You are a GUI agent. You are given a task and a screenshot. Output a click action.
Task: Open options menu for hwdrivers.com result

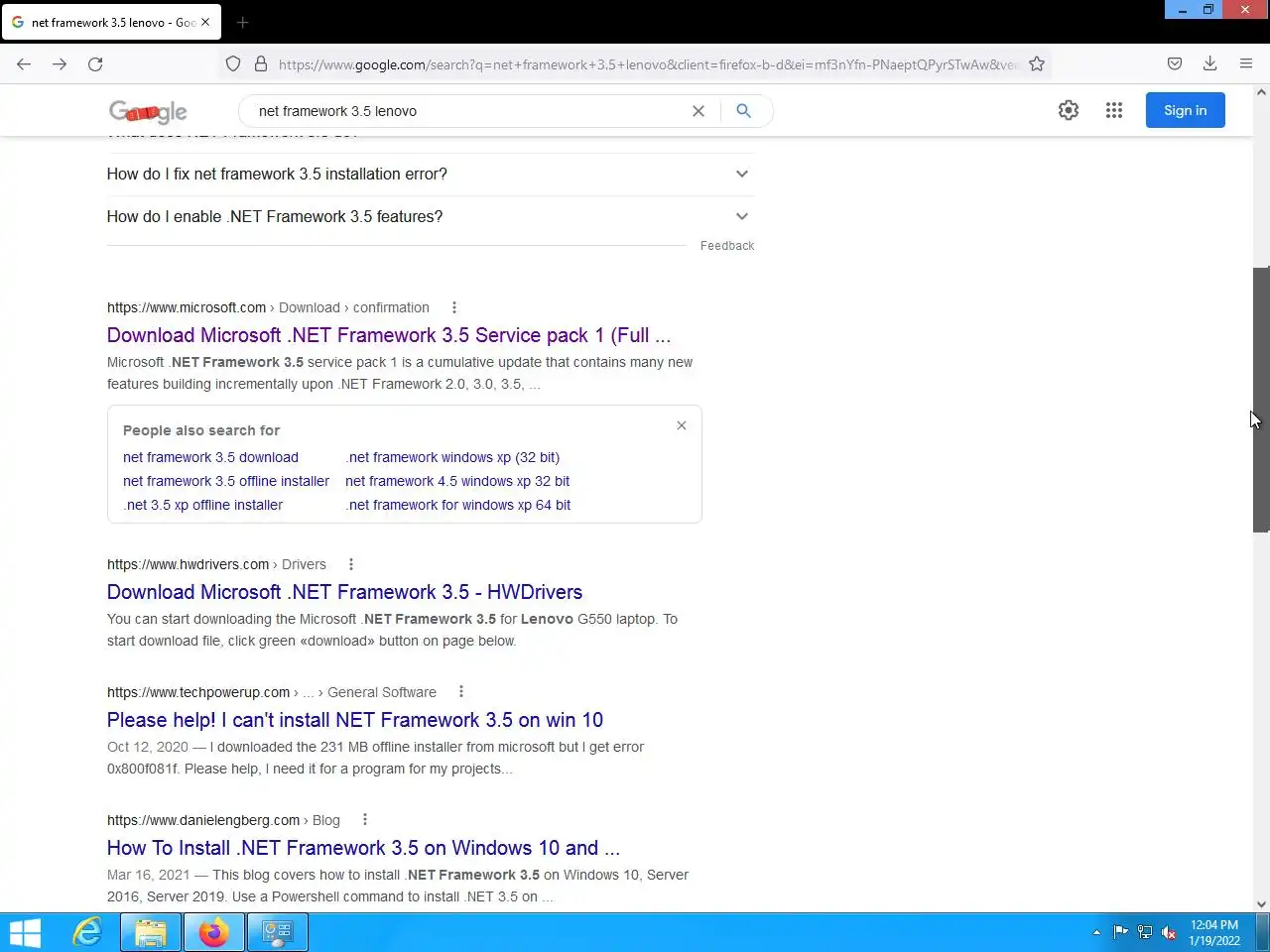point(350,564)
